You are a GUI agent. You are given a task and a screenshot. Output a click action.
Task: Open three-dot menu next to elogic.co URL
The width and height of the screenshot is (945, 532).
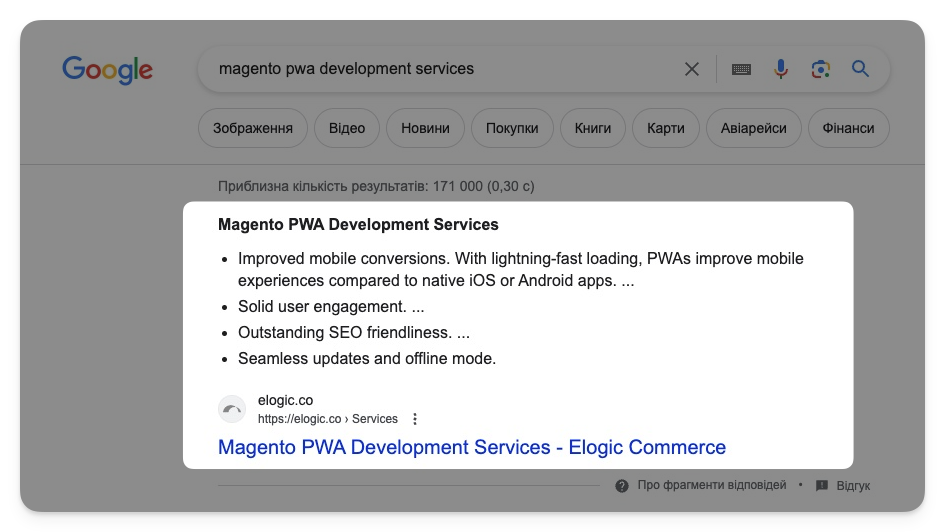(415, 419)
